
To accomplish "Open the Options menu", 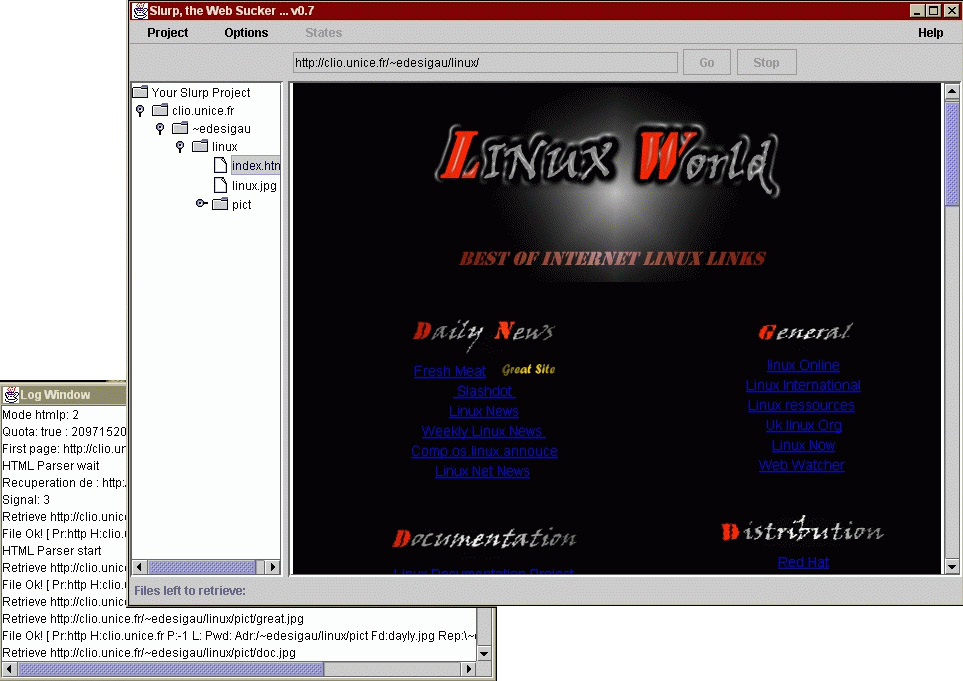I will 246,33.
